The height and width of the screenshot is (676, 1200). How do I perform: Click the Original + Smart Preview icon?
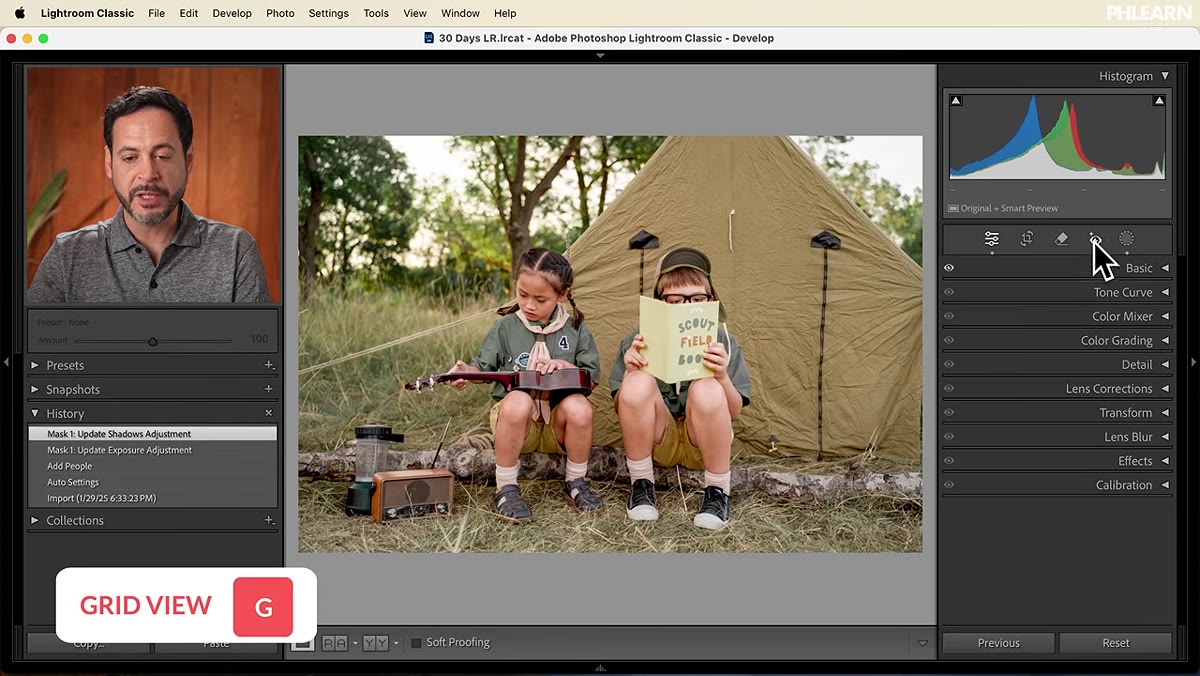pos(954,208)
